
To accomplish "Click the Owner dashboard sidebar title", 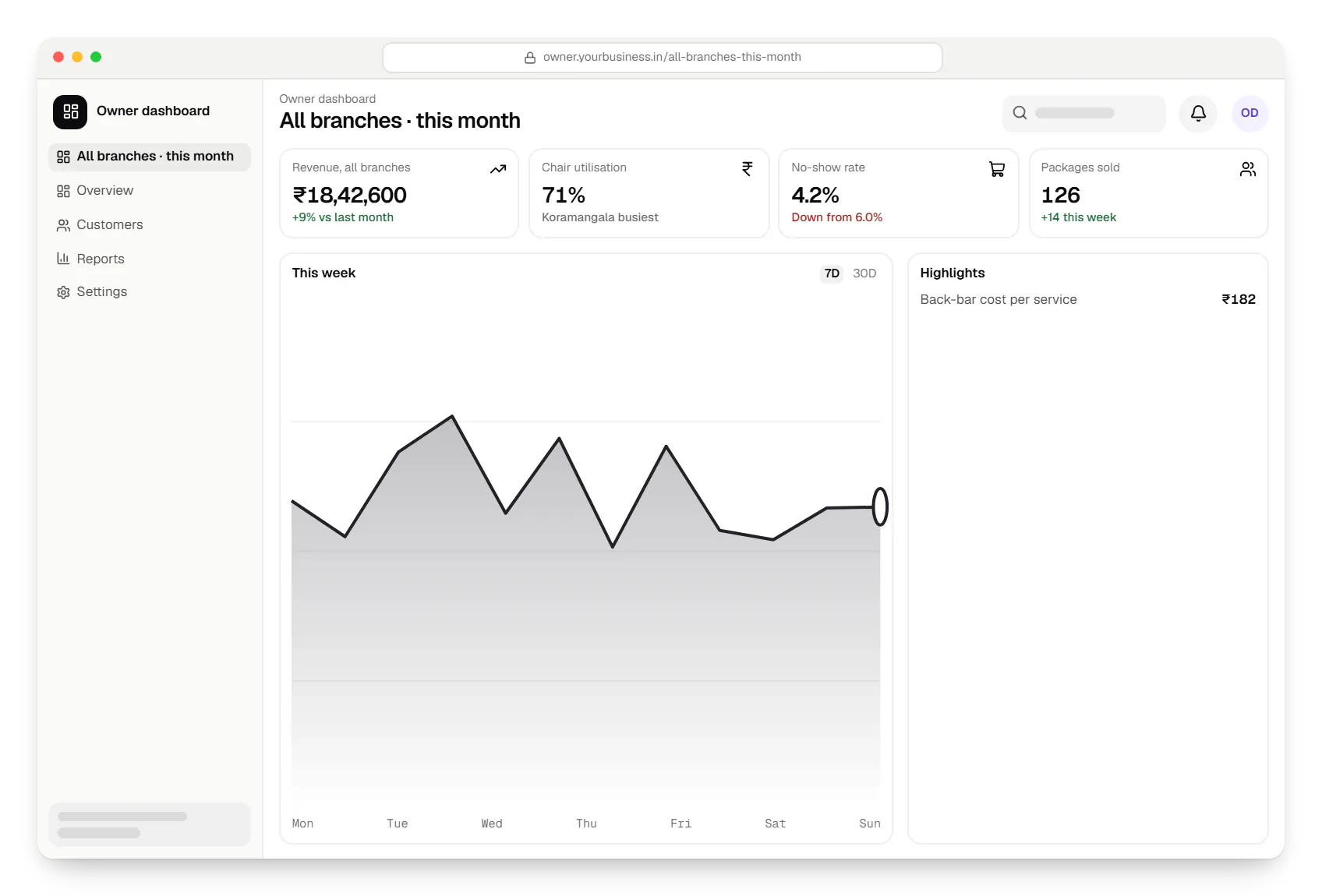I will pyautogui.click(x=153, y=111).
